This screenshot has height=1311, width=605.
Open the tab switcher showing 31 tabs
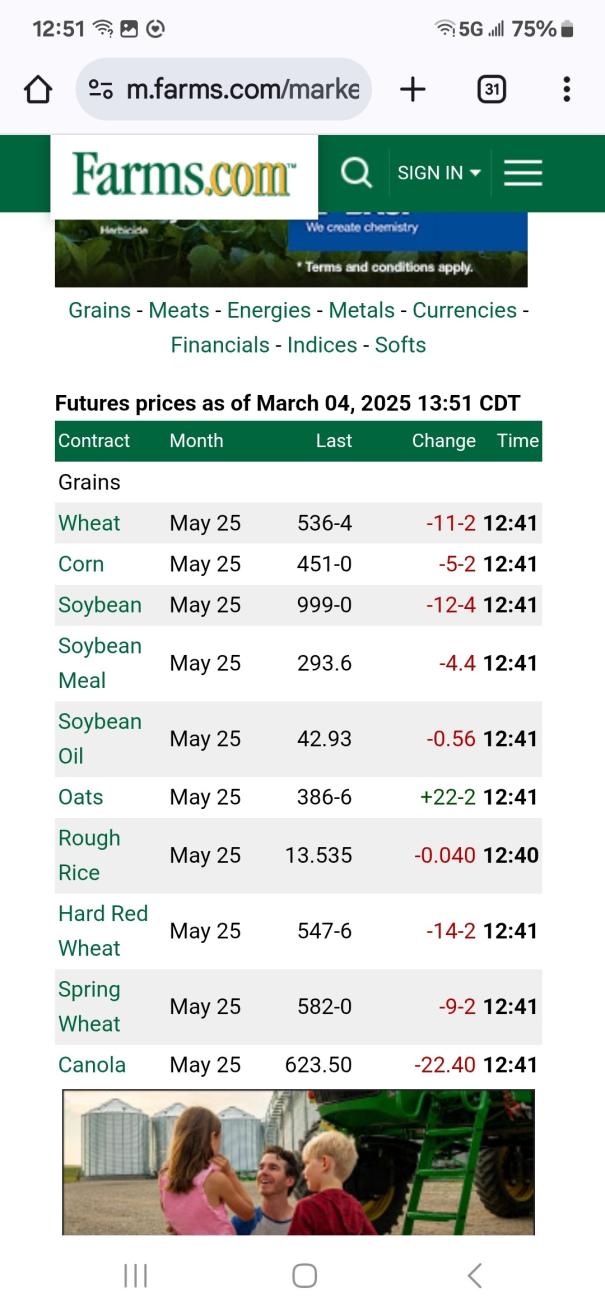coord(491,90)
